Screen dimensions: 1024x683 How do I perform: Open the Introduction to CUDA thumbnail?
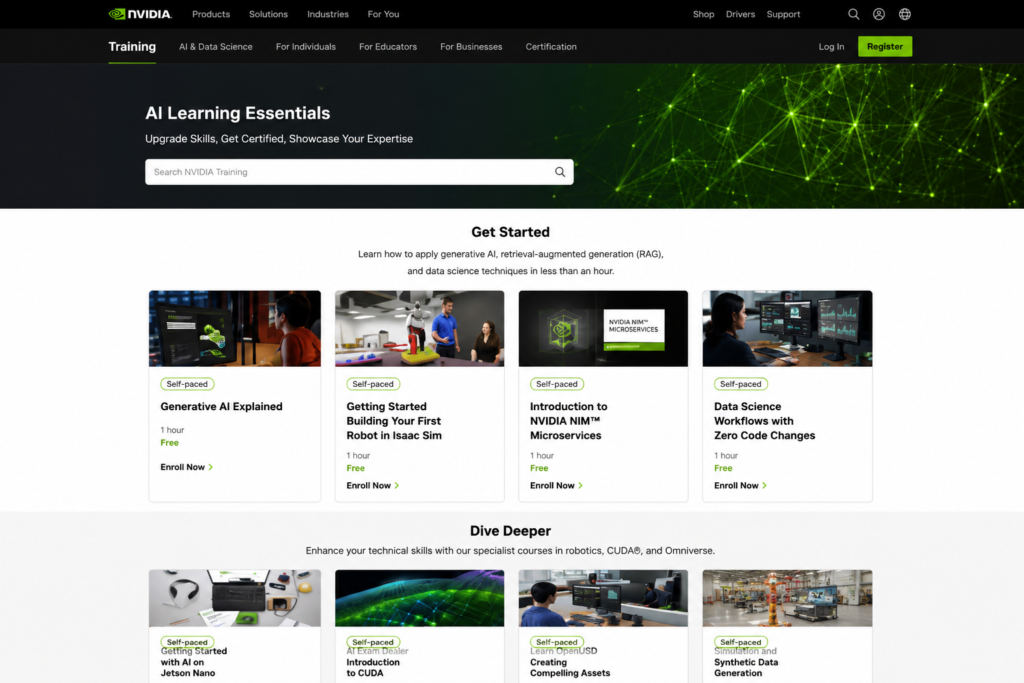(x=419, y=598)
